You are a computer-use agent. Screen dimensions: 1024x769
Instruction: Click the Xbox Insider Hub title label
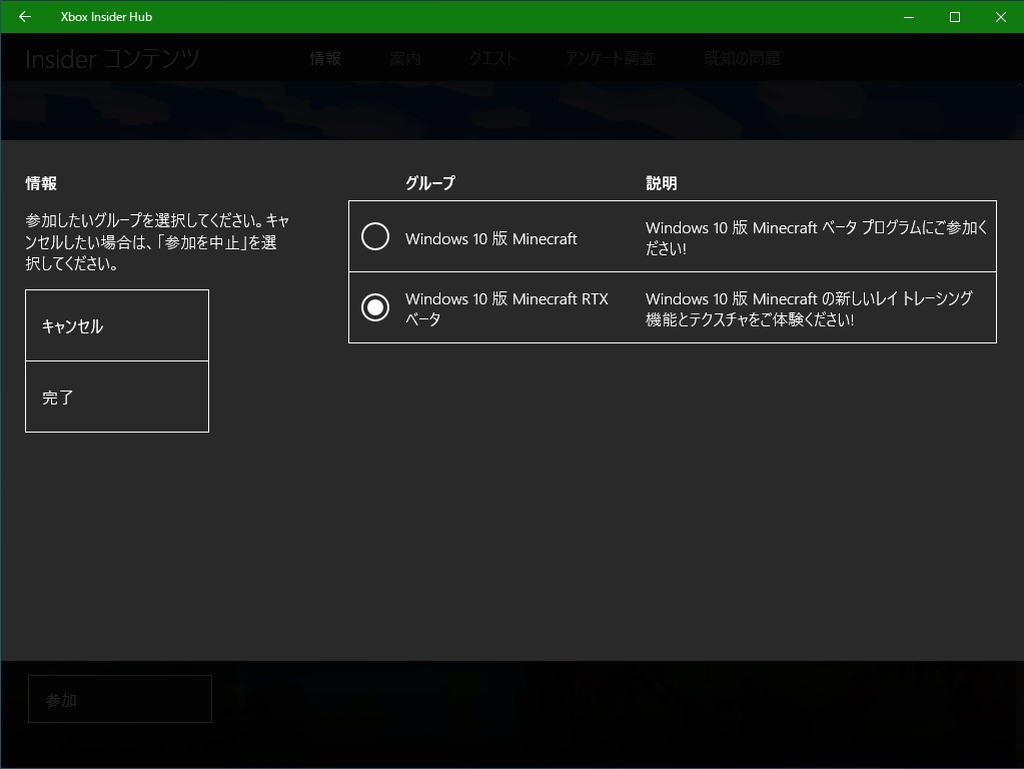coord(107,16)
